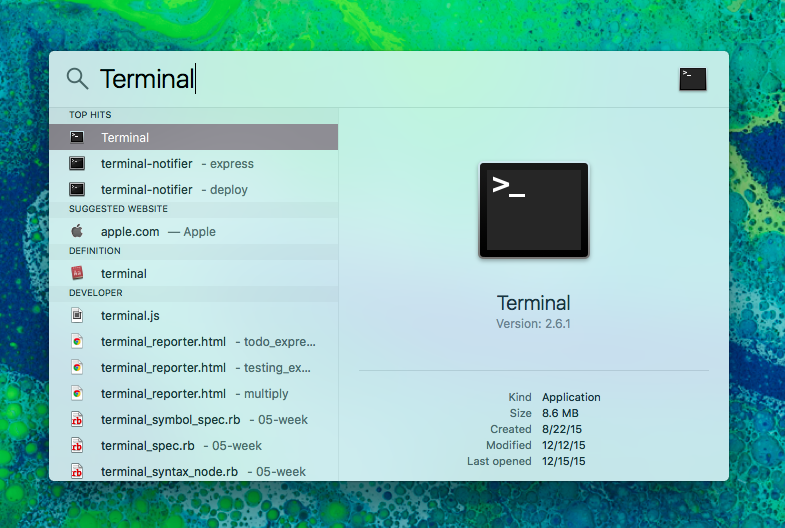The height and width of the screenshot is (528, 785).
Task: Click the Kind Application value
Action: click(571, 397)
